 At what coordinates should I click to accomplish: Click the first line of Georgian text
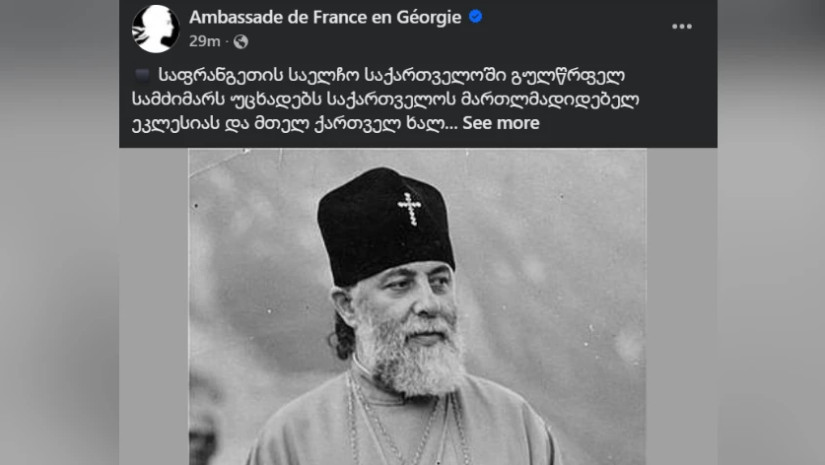[391, 76]
